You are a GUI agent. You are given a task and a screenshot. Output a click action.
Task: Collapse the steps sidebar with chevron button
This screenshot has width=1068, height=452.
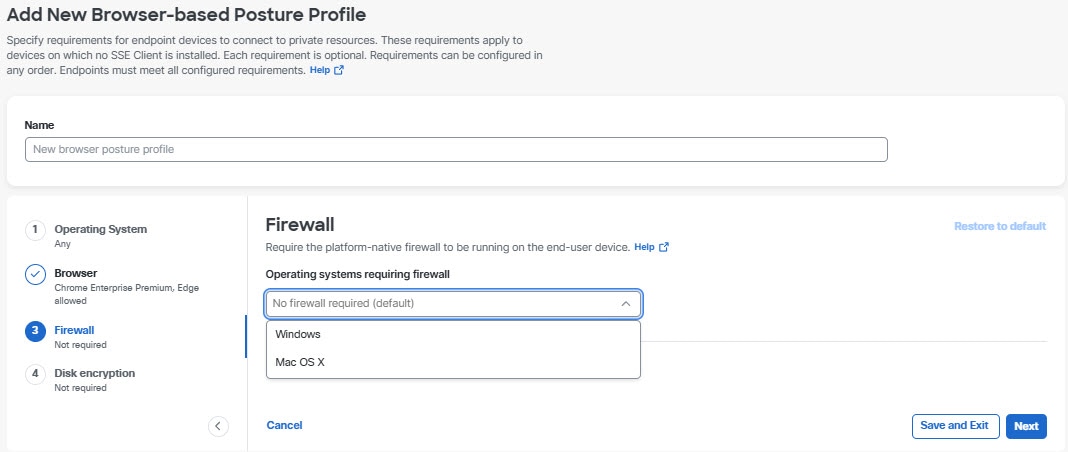pyautogui.click(x=218, y=426)
